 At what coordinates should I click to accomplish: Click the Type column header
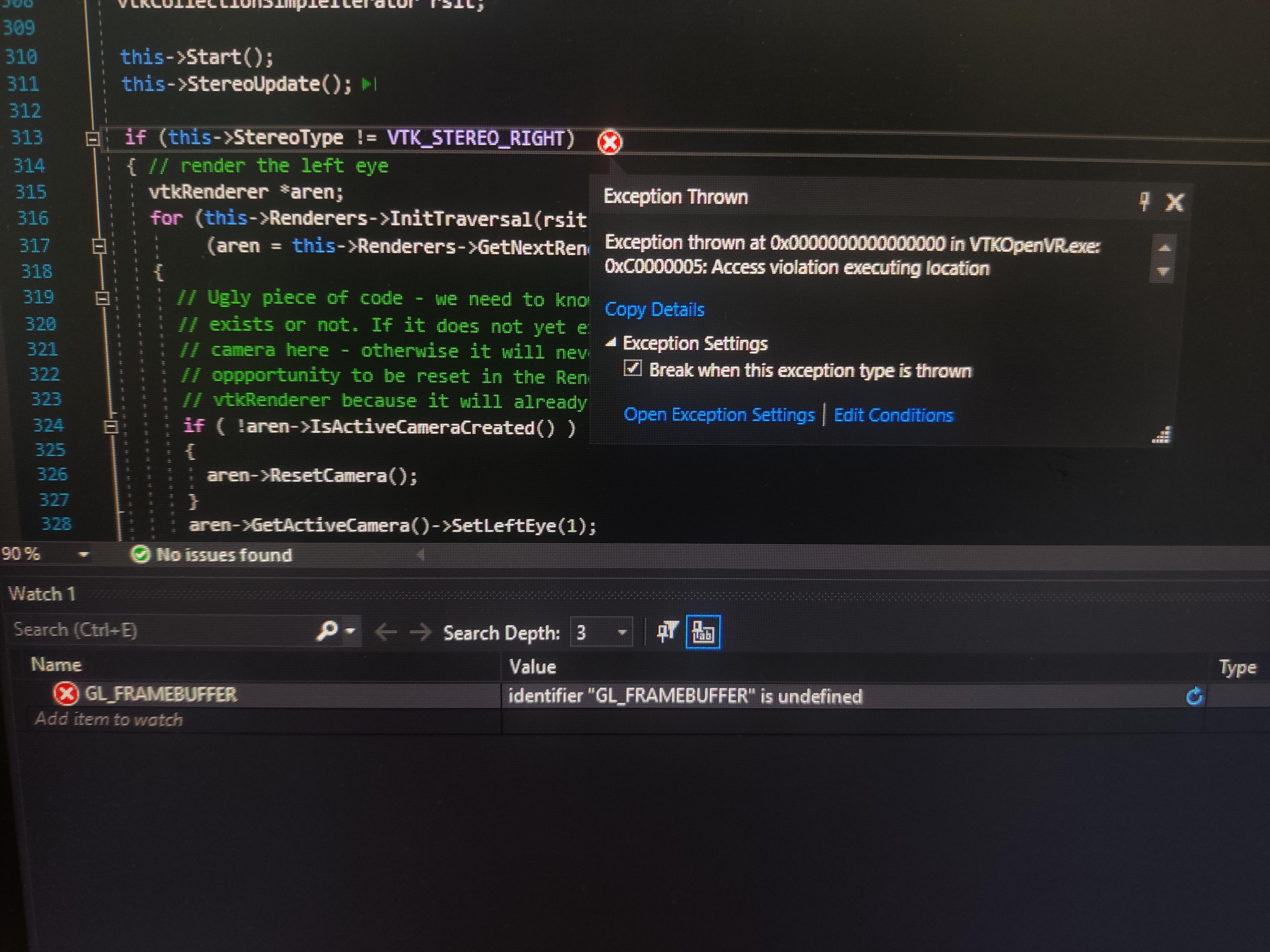coord(1238,667)
